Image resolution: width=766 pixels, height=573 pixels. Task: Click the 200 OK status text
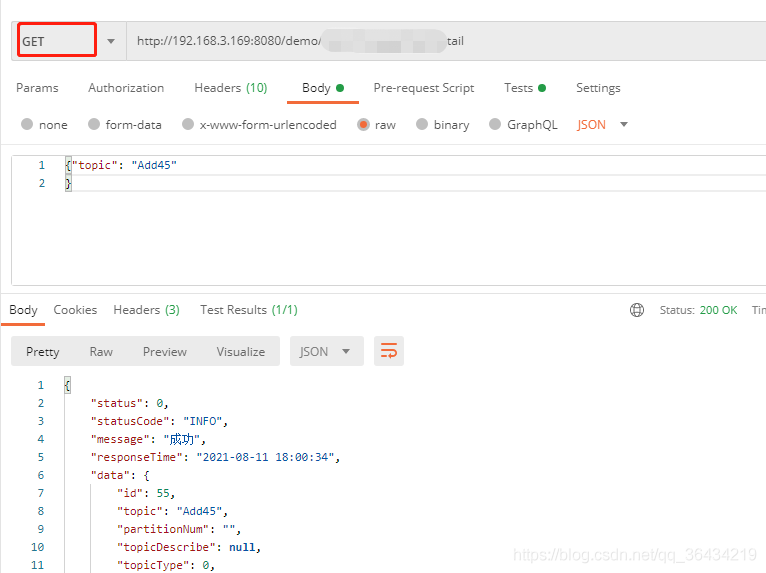(x=718, y=310)
